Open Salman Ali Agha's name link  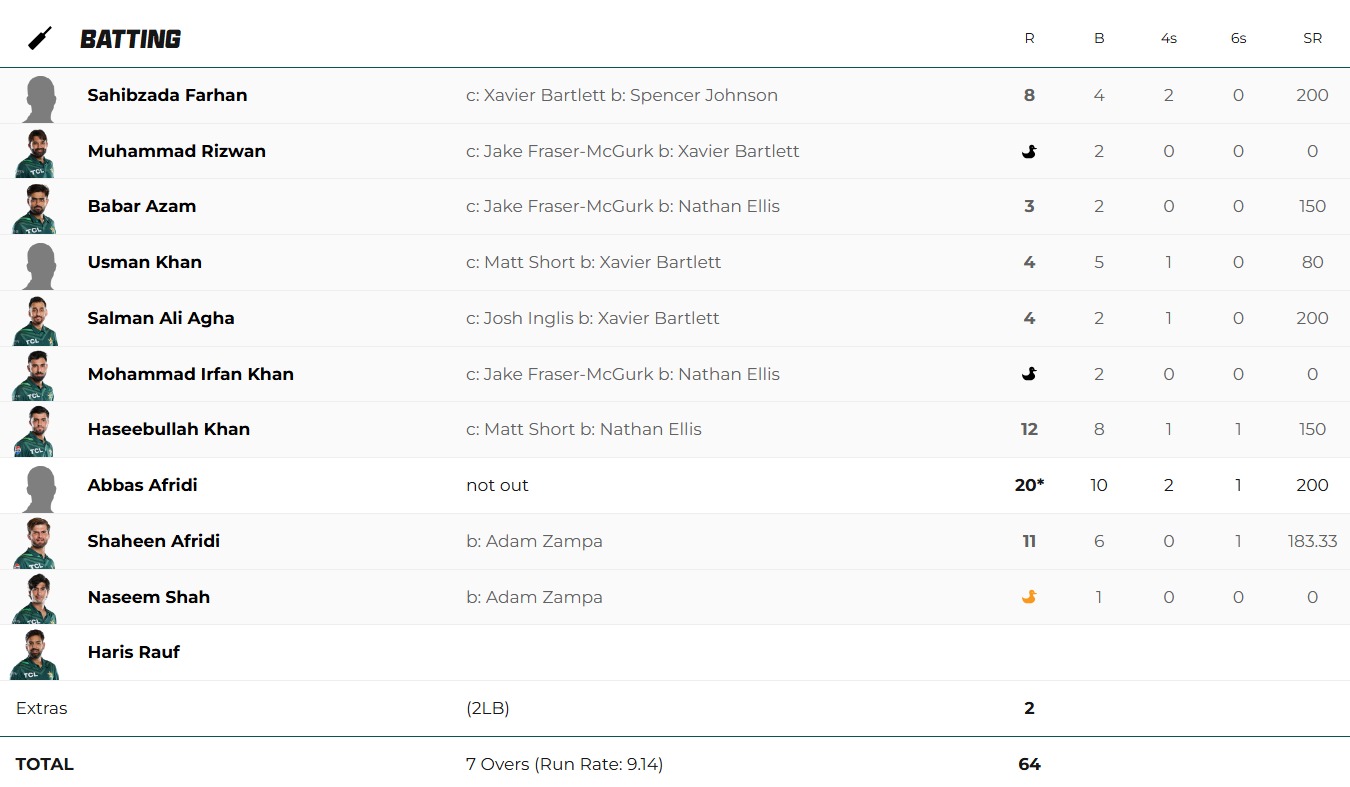point(161,318)
